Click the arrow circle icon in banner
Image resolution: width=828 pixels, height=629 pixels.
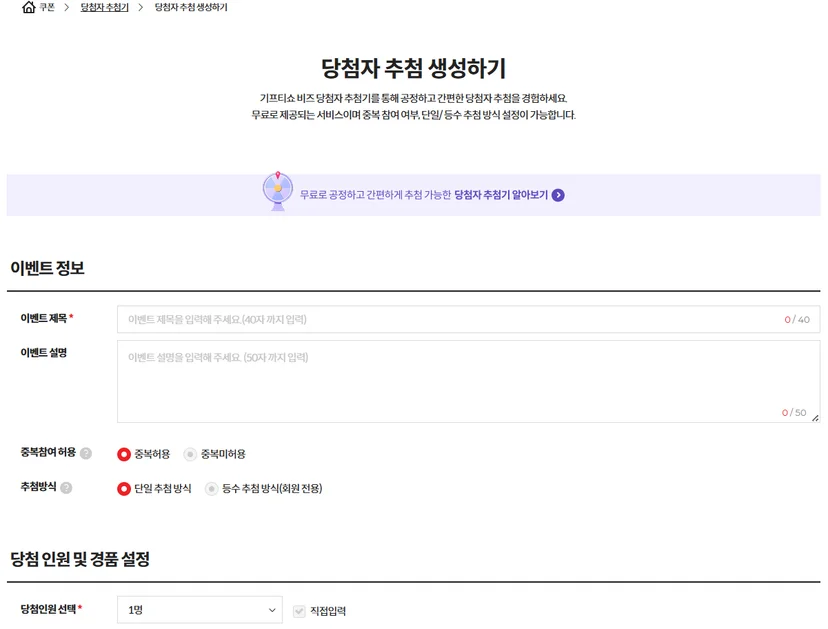tap(558, 195)
